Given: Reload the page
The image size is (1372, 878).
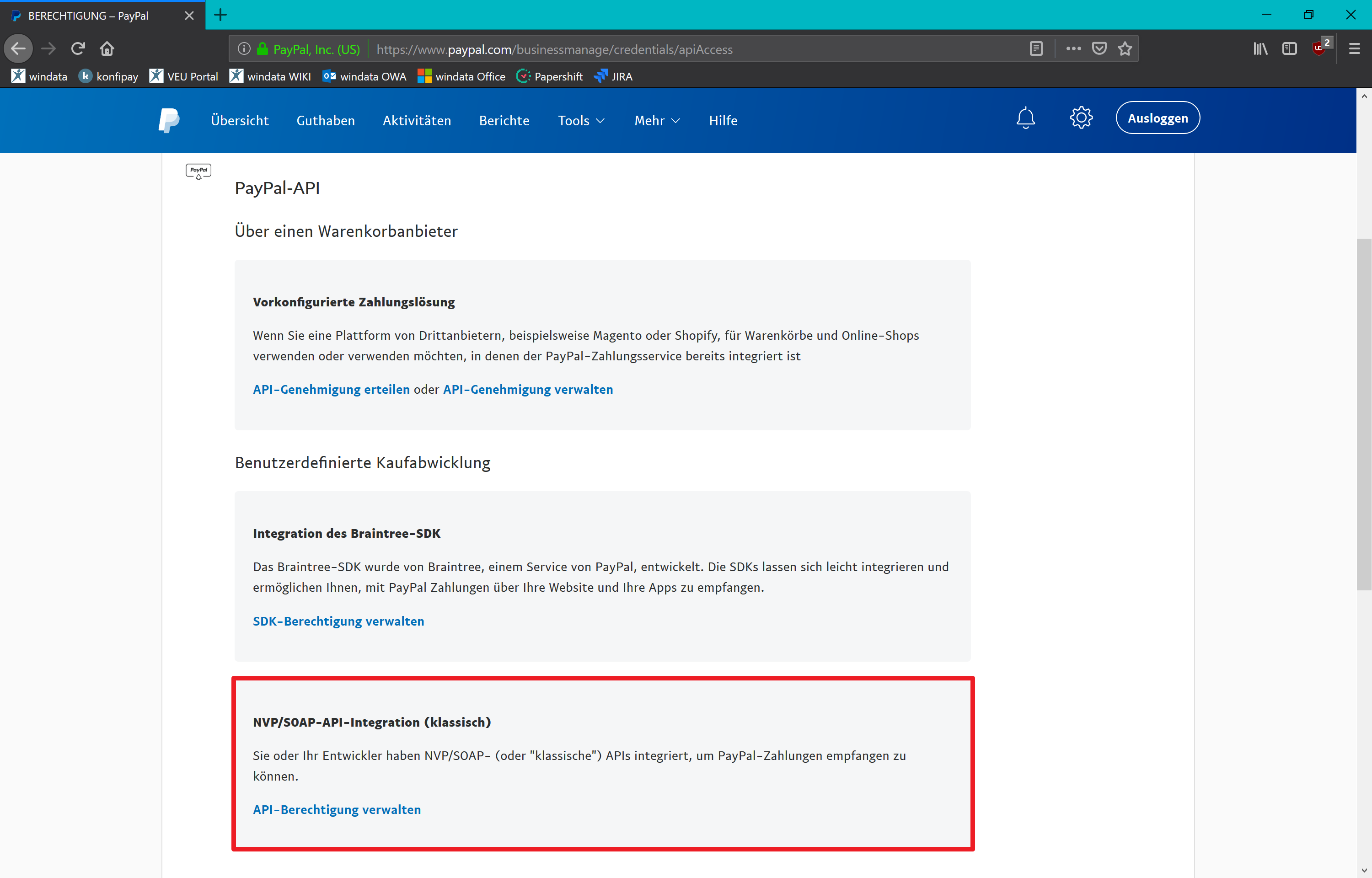Looking at the screenshot, I should (78, 48).
